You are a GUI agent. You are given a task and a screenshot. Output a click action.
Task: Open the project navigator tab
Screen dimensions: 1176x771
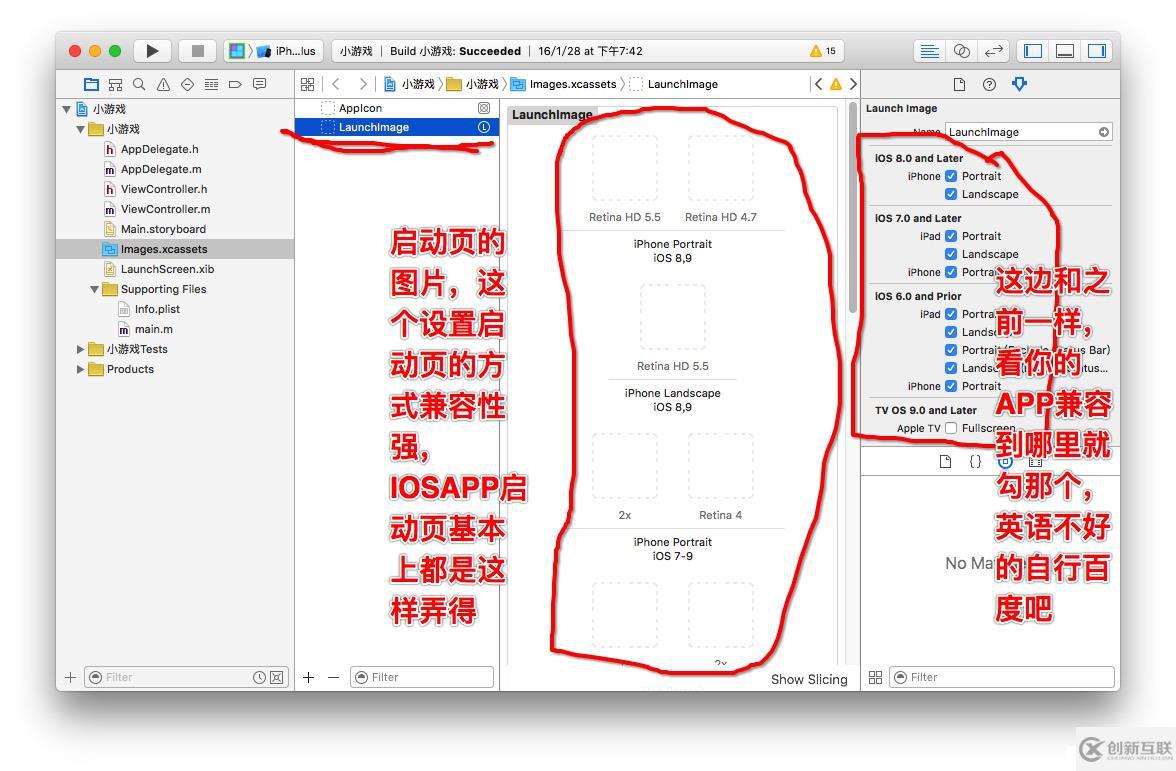[x=92, y=84]
